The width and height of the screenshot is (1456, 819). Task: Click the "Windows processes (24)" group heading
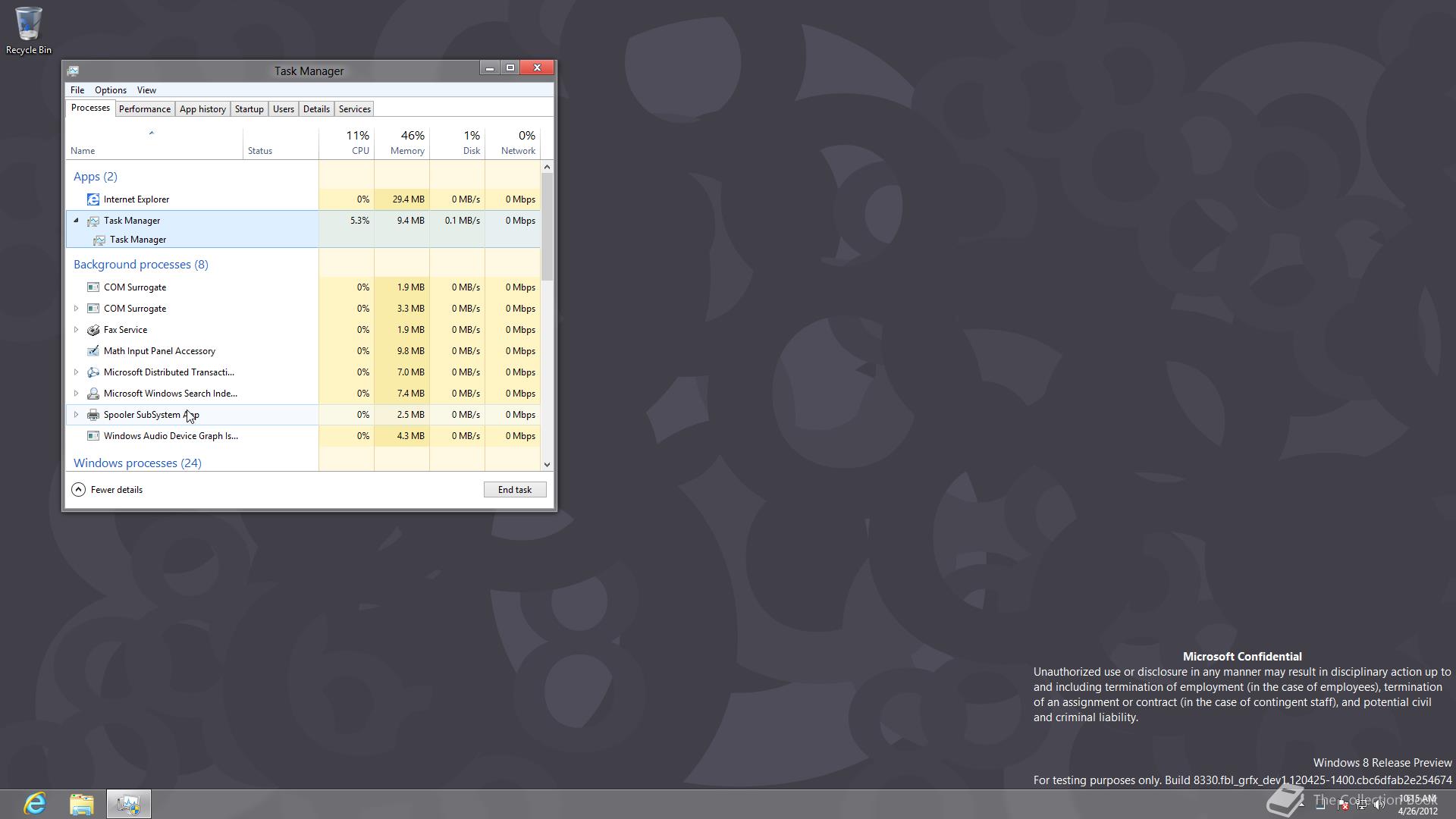[x=137, y=463]
